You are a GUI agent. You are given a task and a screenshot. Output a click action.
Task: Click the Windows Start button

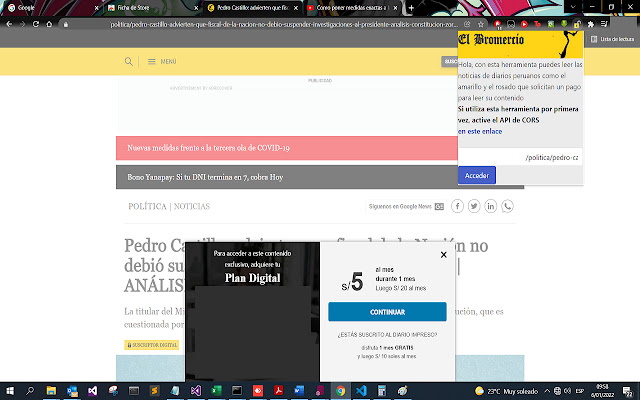(x=10, y=391)
